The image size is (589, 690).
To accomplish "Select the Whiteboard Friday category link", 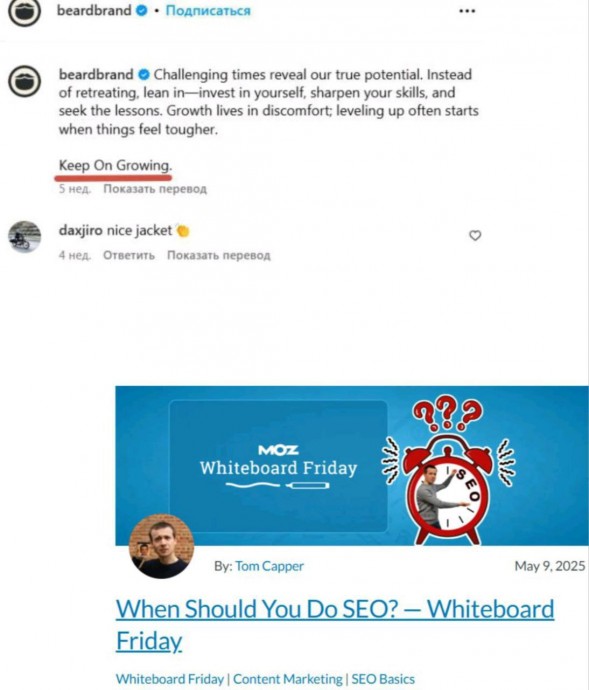I will [x=170, y=679].
